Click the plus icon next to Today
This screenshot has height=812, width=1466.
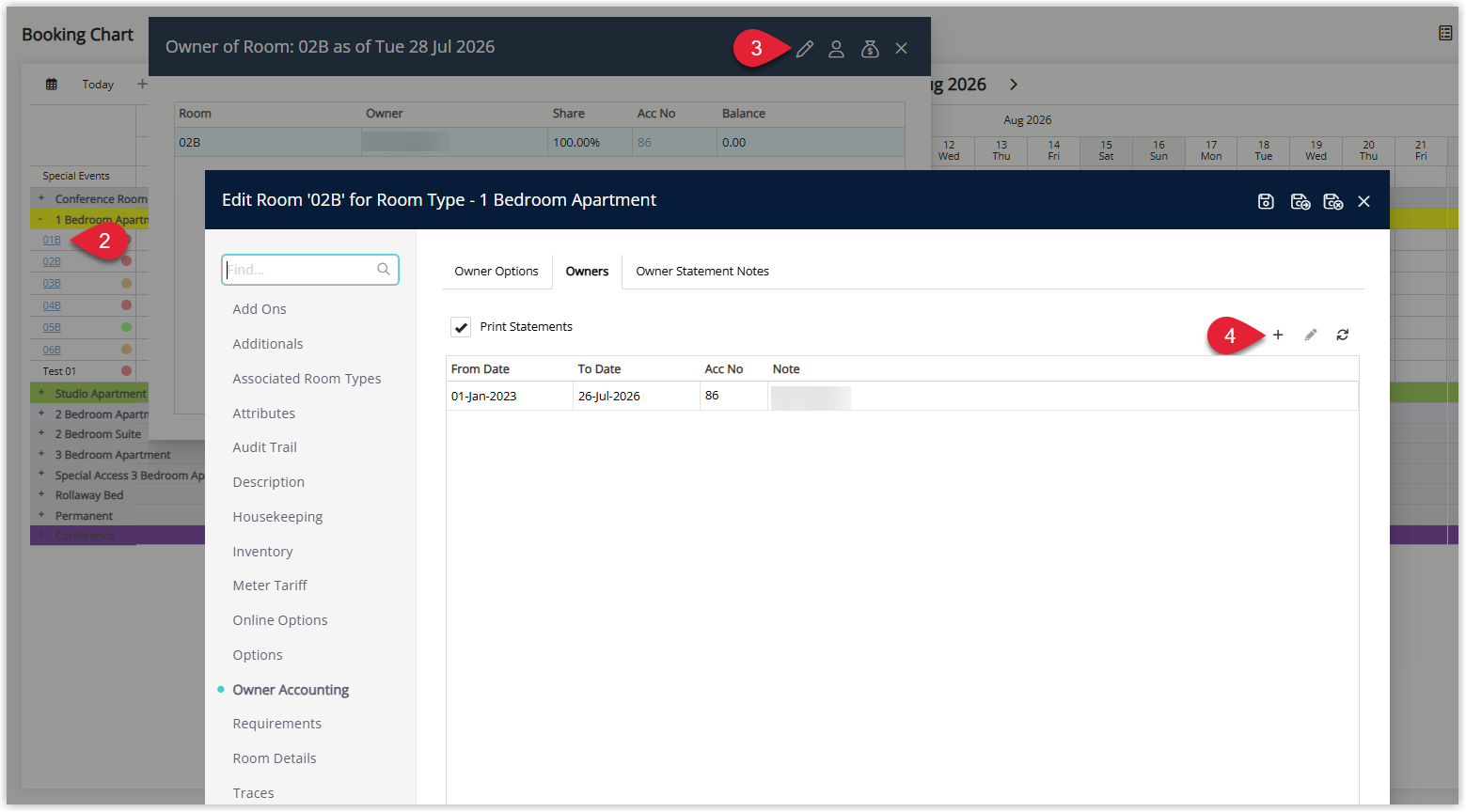[142, 84]
